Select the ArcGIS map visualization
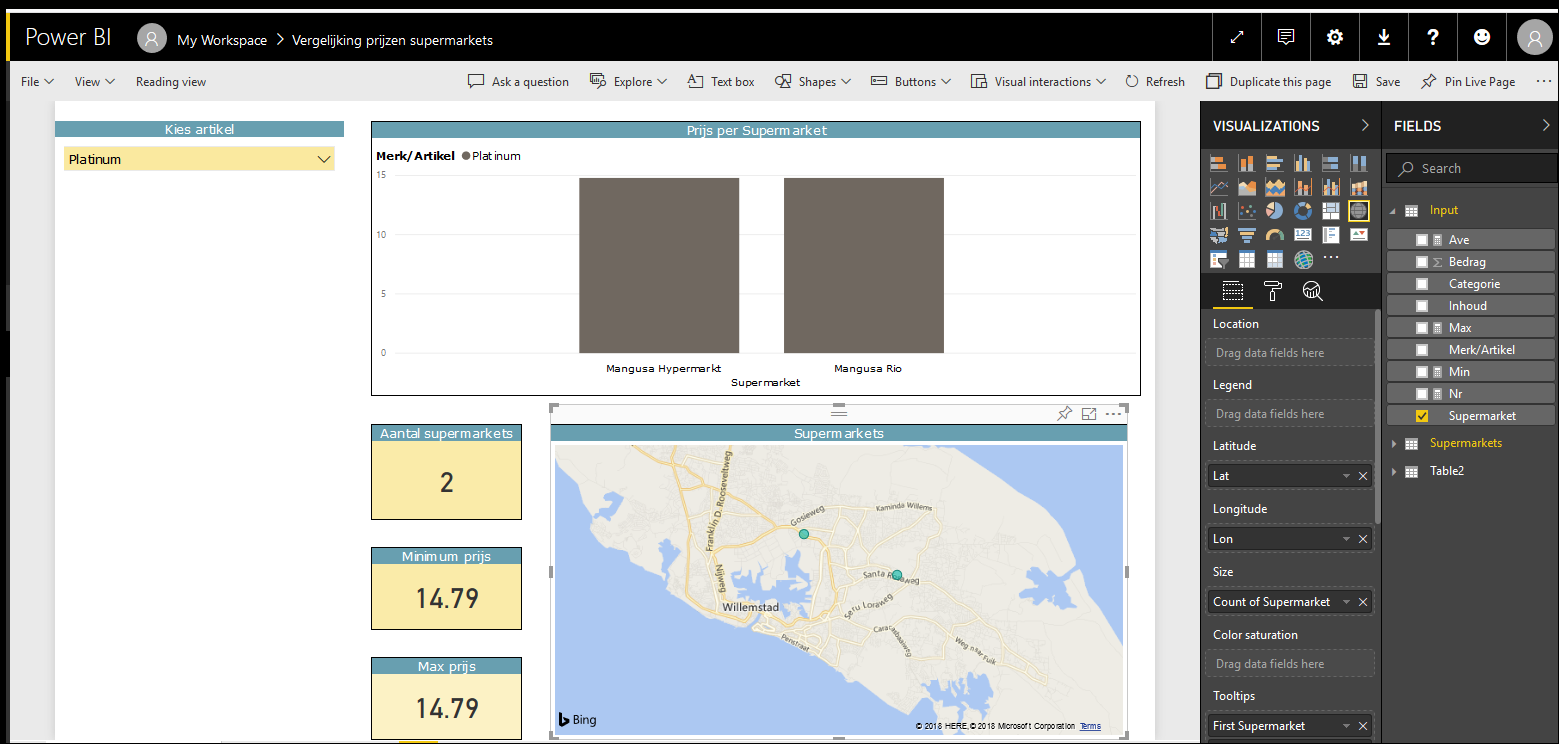The height and width of the screenshot is (744, 1559). point(1303,260)
